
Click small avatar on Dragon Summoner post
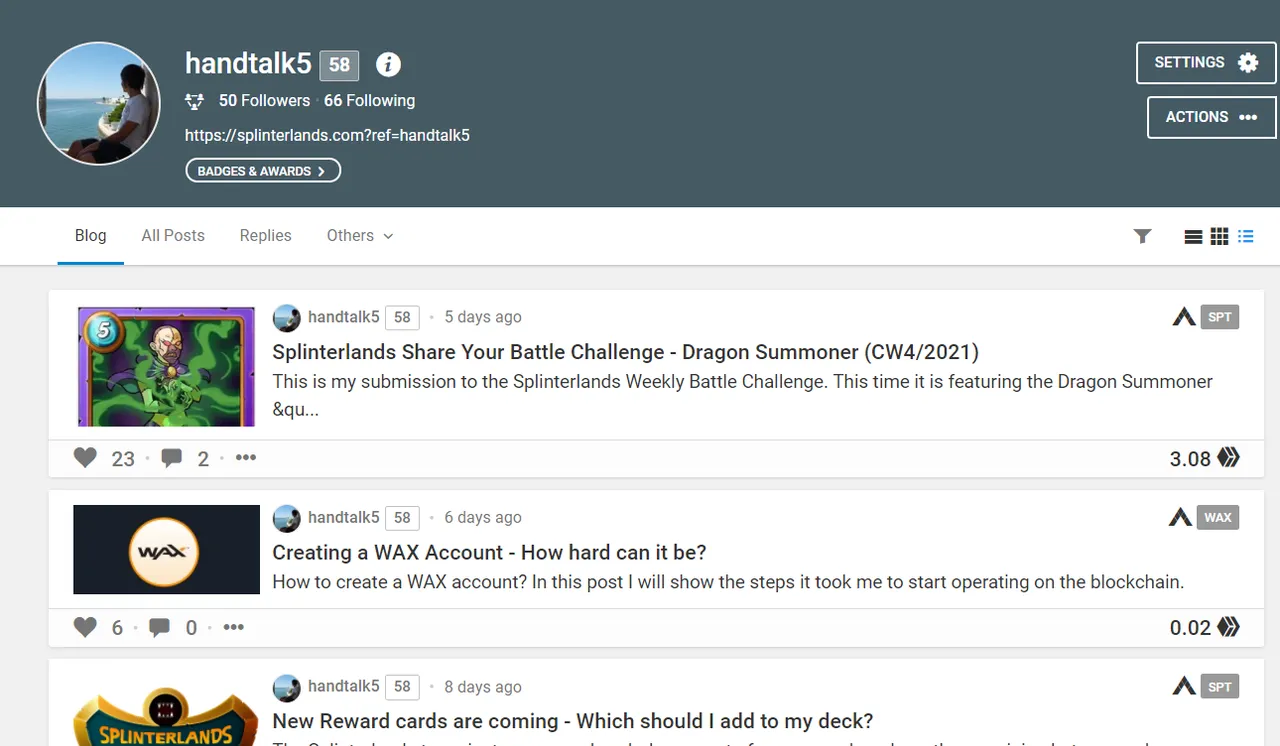tap(286, 318)
